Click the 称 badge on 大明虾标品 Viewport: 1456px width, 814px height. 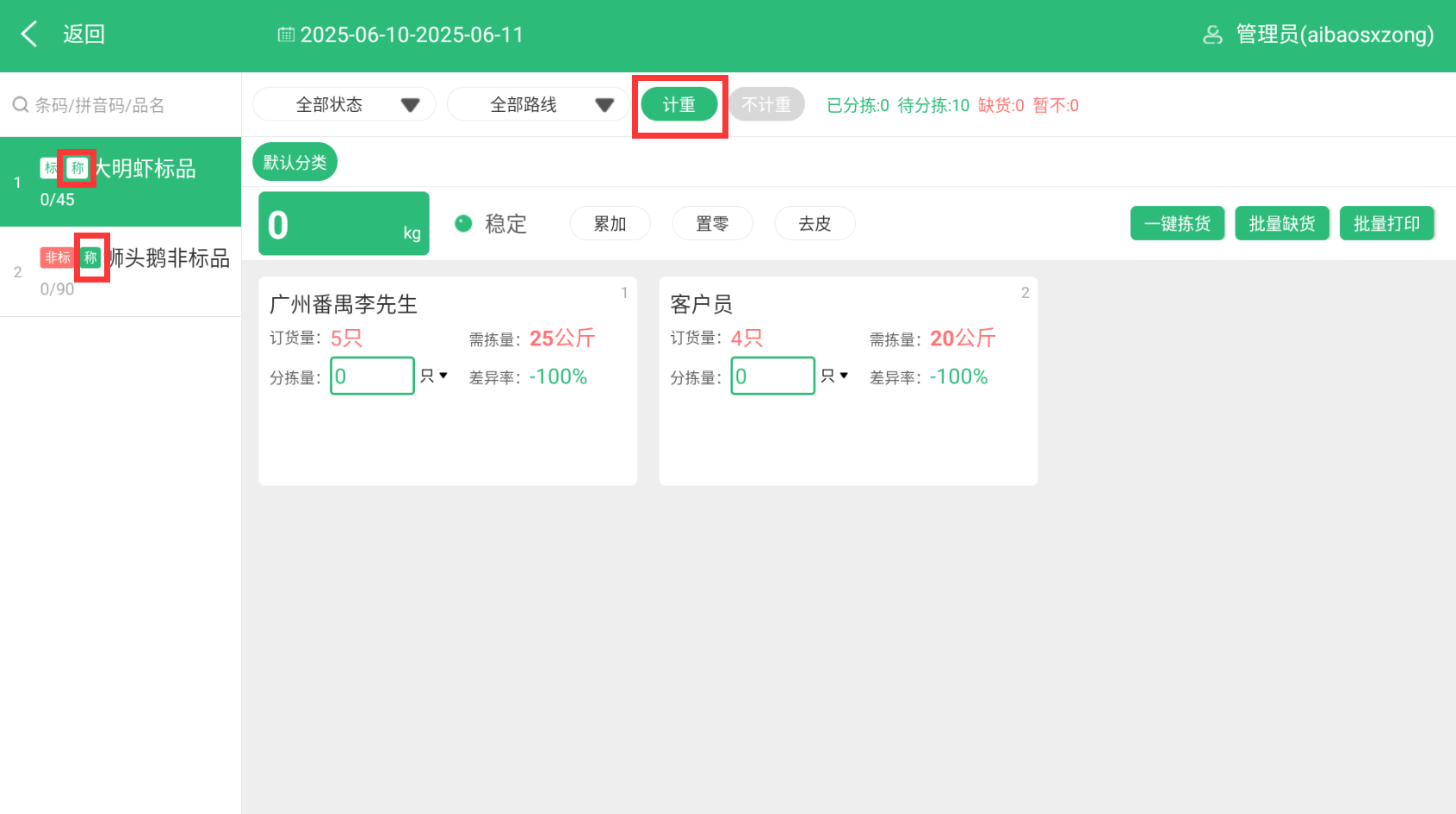click(77, 168)
